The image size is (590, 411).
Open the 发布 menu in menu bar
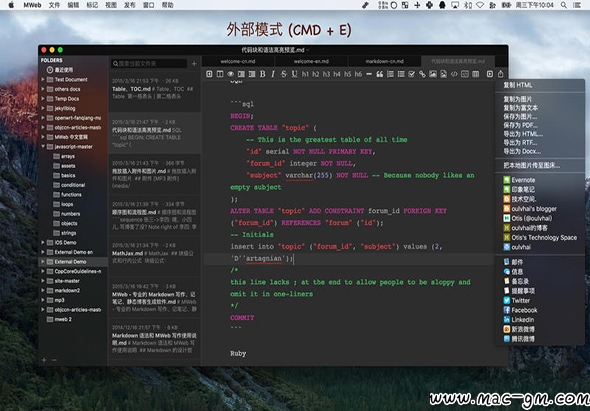click(x=129, y=5)
